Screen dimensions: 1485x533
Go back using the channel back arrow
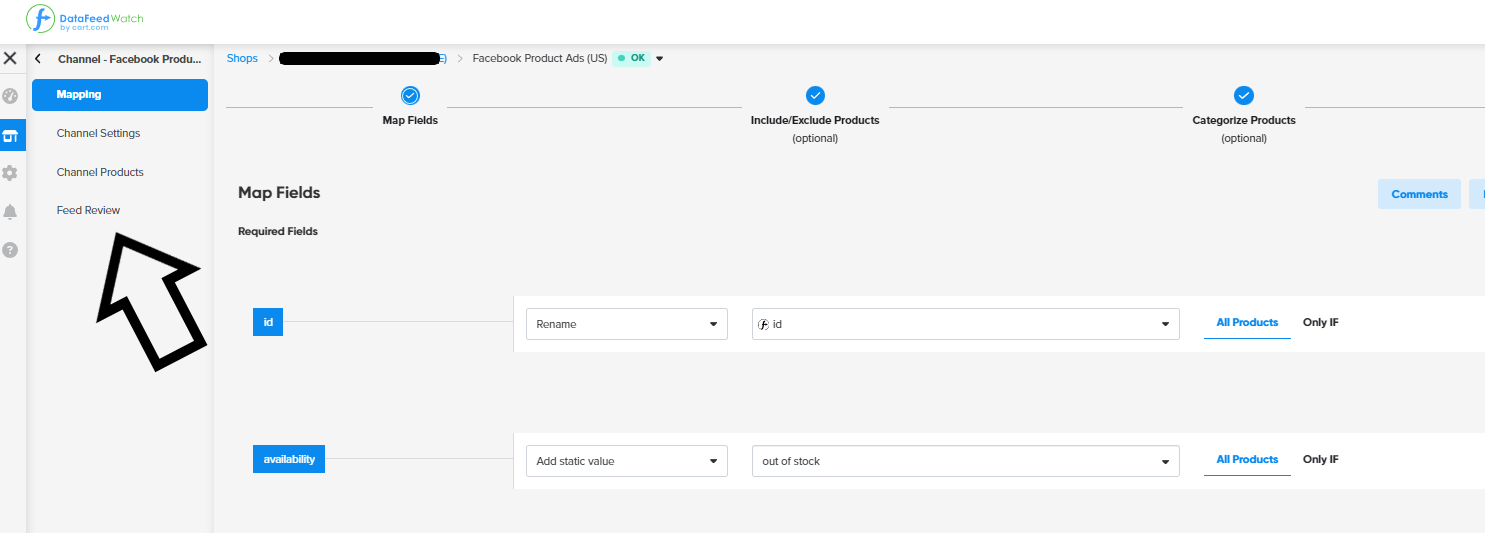(x=38, y=59)
